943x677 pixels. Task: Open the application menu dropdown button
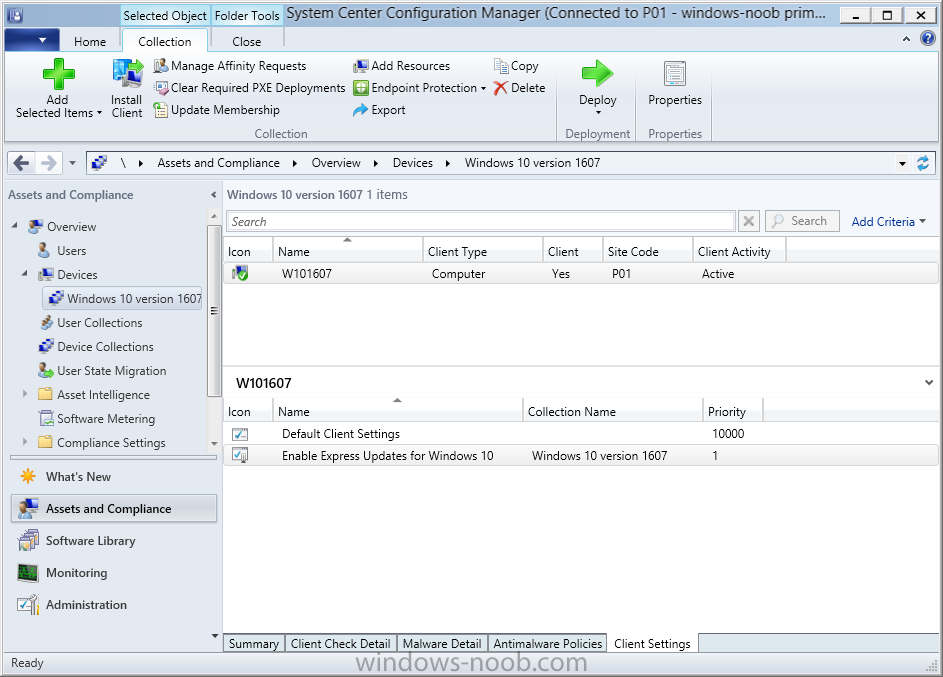pyautogui.click(x=32, y=40)
